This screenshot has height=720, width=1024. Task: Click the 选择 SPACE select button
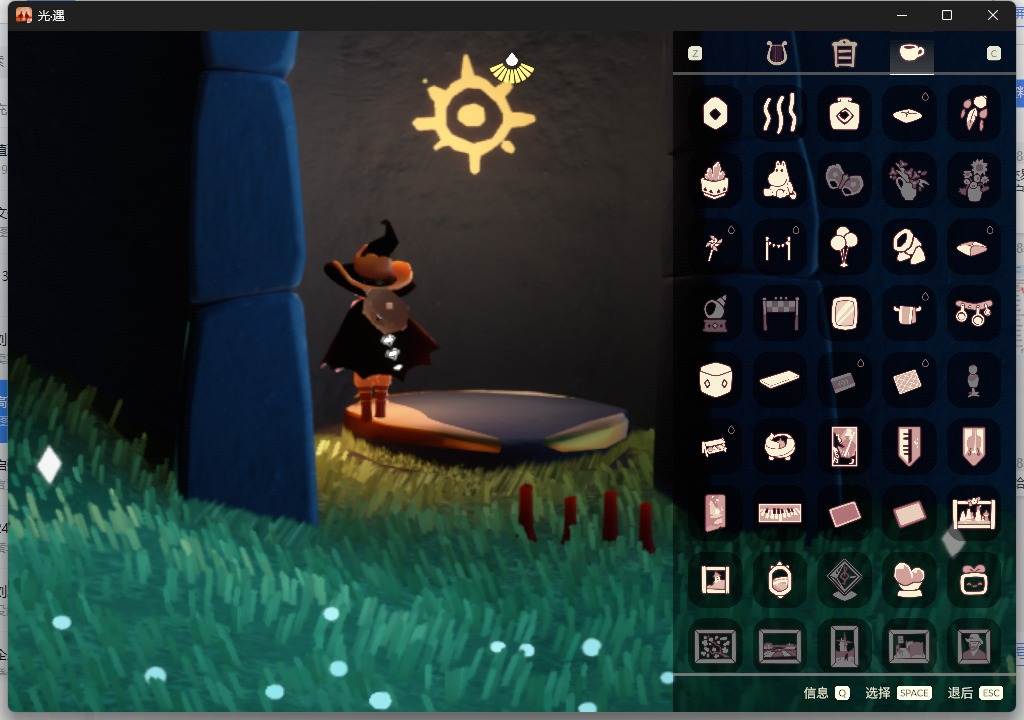click(x=898, y=693)
